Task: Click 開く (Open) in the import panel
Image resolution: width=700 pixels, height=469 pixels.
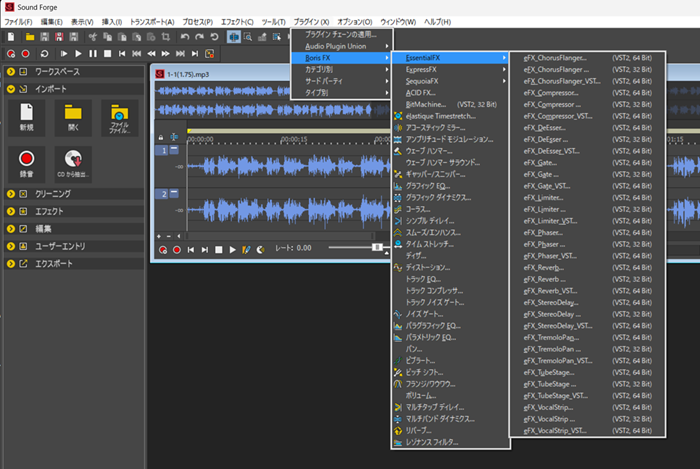Action: coord(73,118)
